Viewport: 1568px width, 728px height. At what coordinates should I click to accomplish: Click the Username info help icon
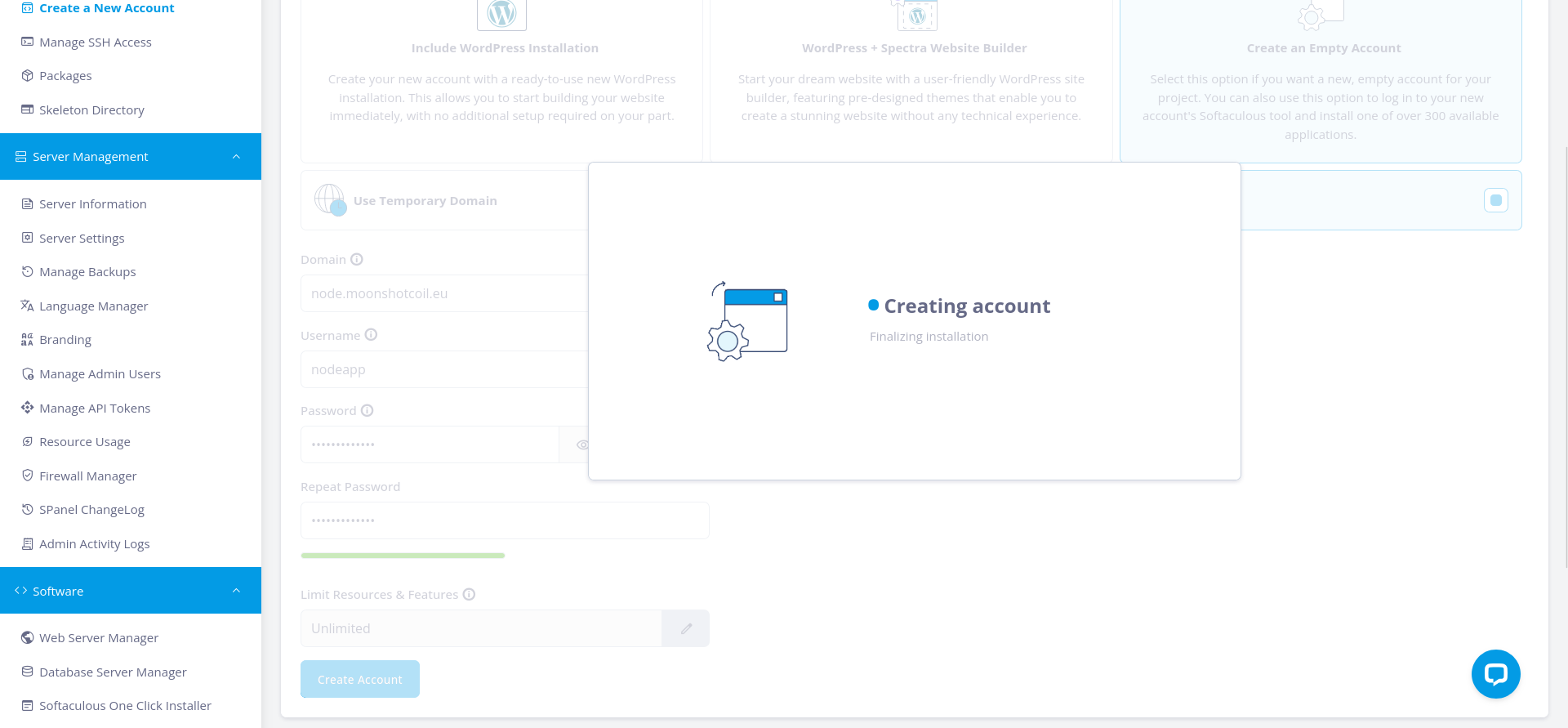click(371, 335)
